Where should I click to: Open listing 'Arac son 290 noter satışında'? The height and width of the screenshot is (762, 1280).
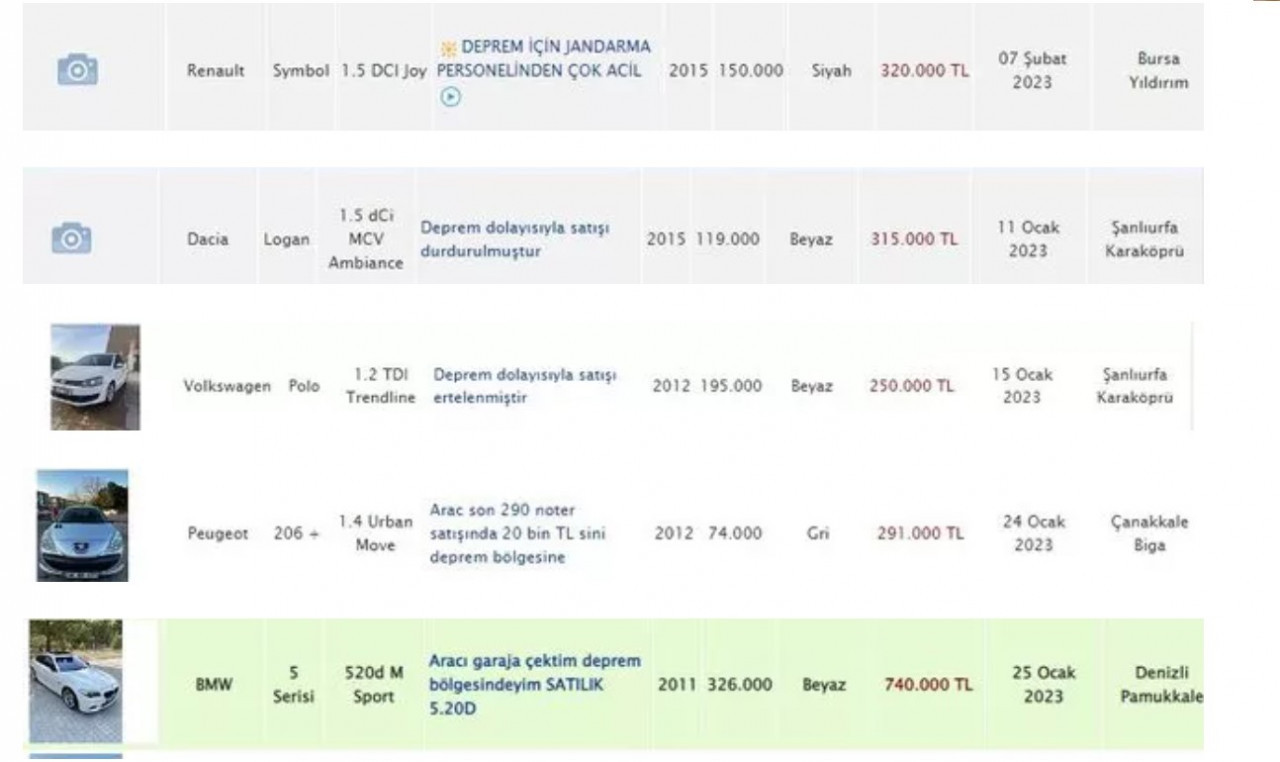518,533
